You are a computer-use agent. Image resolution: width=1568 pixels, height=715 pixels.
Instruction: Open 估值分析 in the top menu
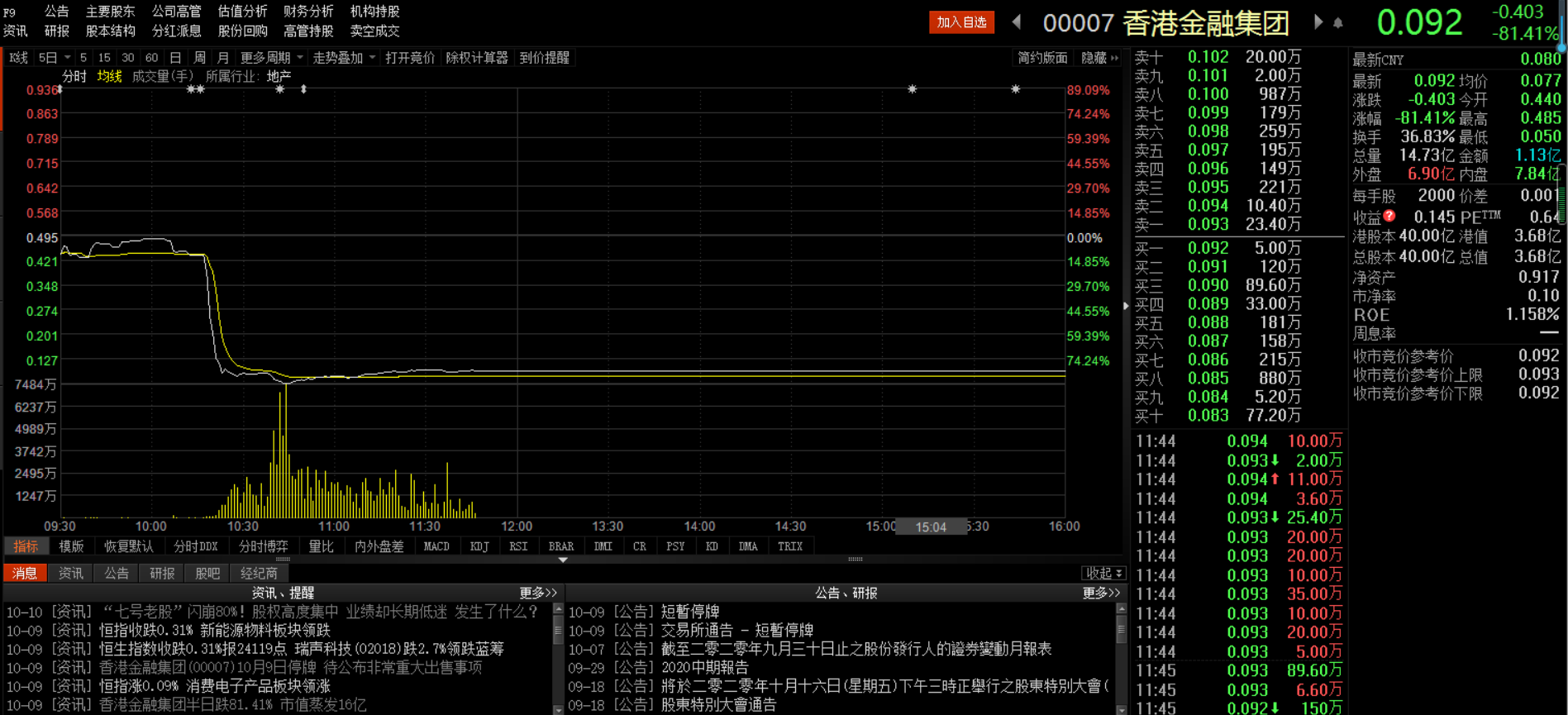243,12
